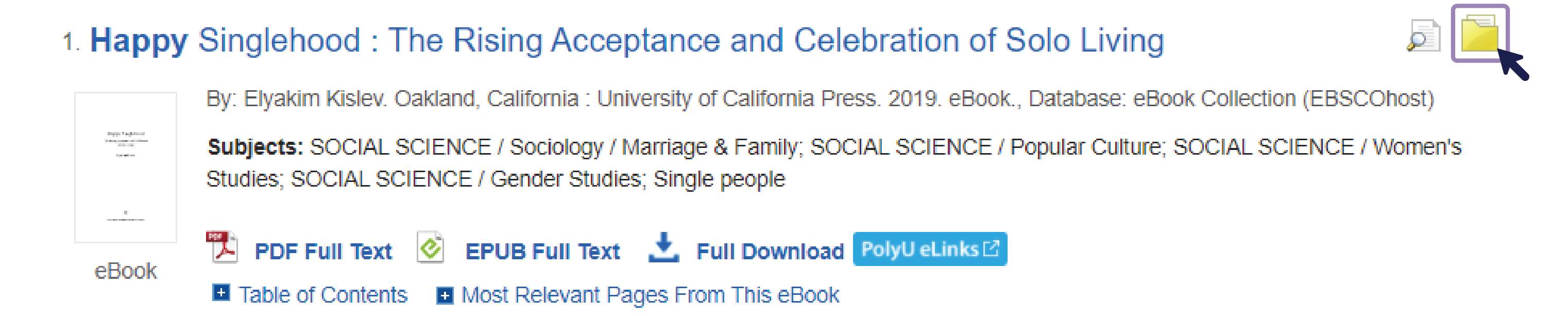The width and height of the screenshot is (1568, 316).
Task: Click external-link icon inside PolyU eLinks
Action: pos(991,248)
